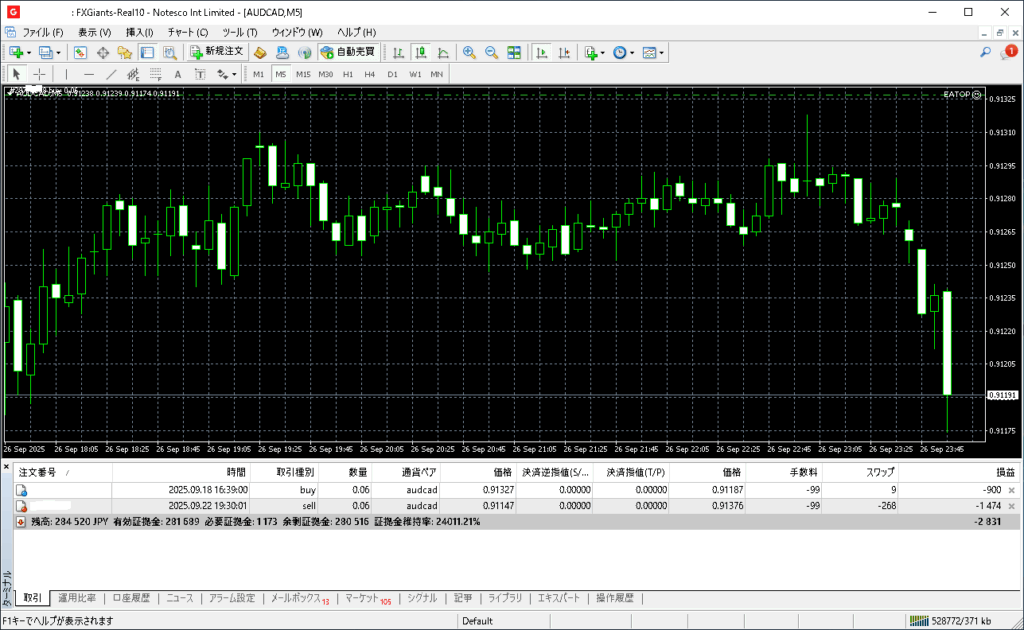Click the Zoom In magnifier icon
Viewport: 1024px width, 630px height.
[469, 52]
